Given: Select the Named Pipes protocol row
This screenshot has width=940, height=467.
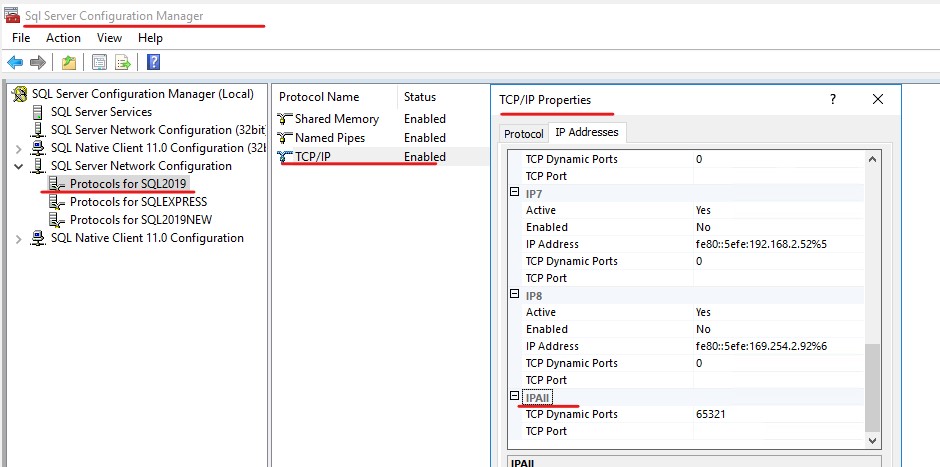Looking at the screenshot, I should [x=381, y=138].
